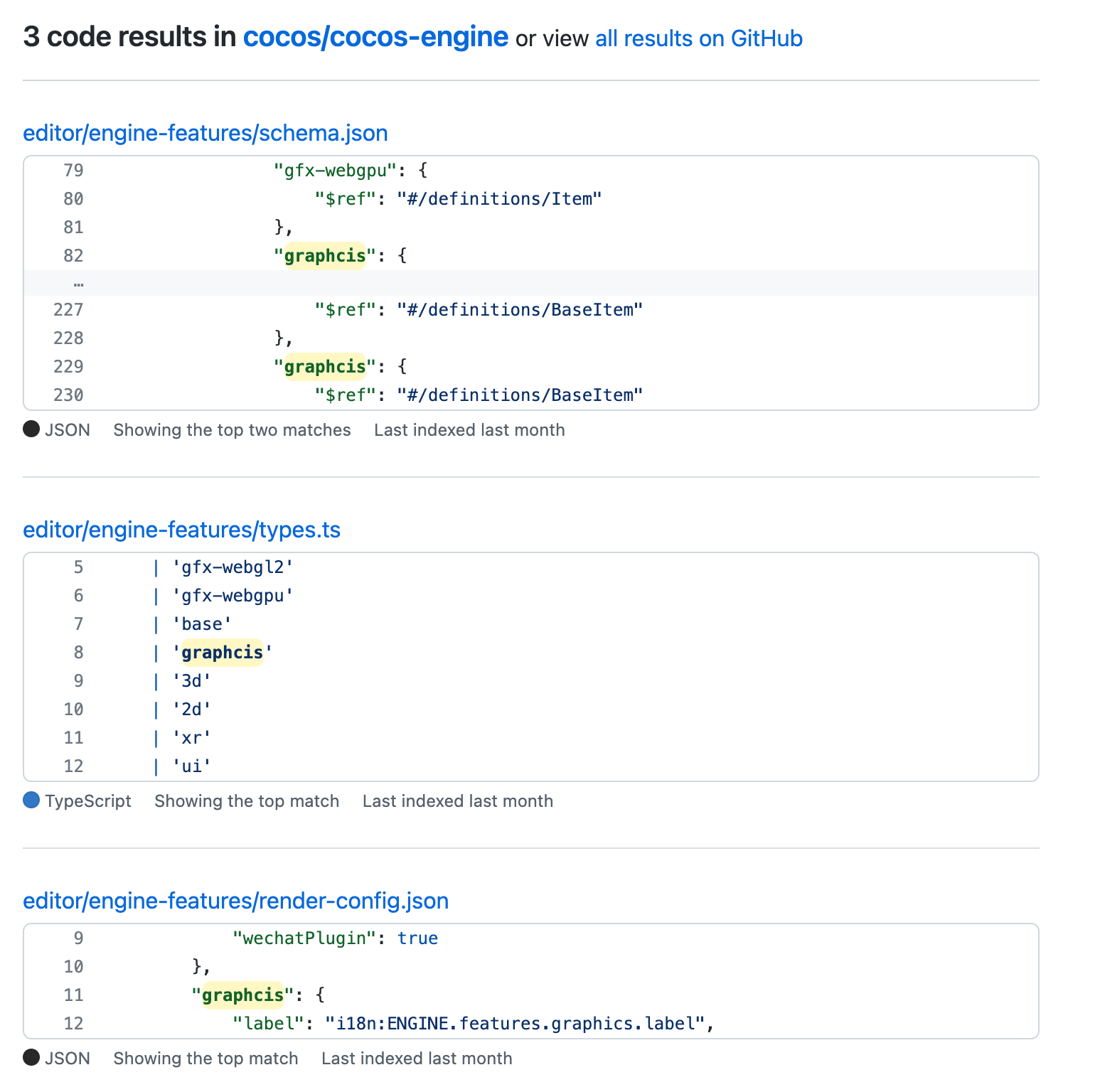Click the blue TypeScript language dot
Viewport: 1095px width, 1092px height.
(31, 801)
